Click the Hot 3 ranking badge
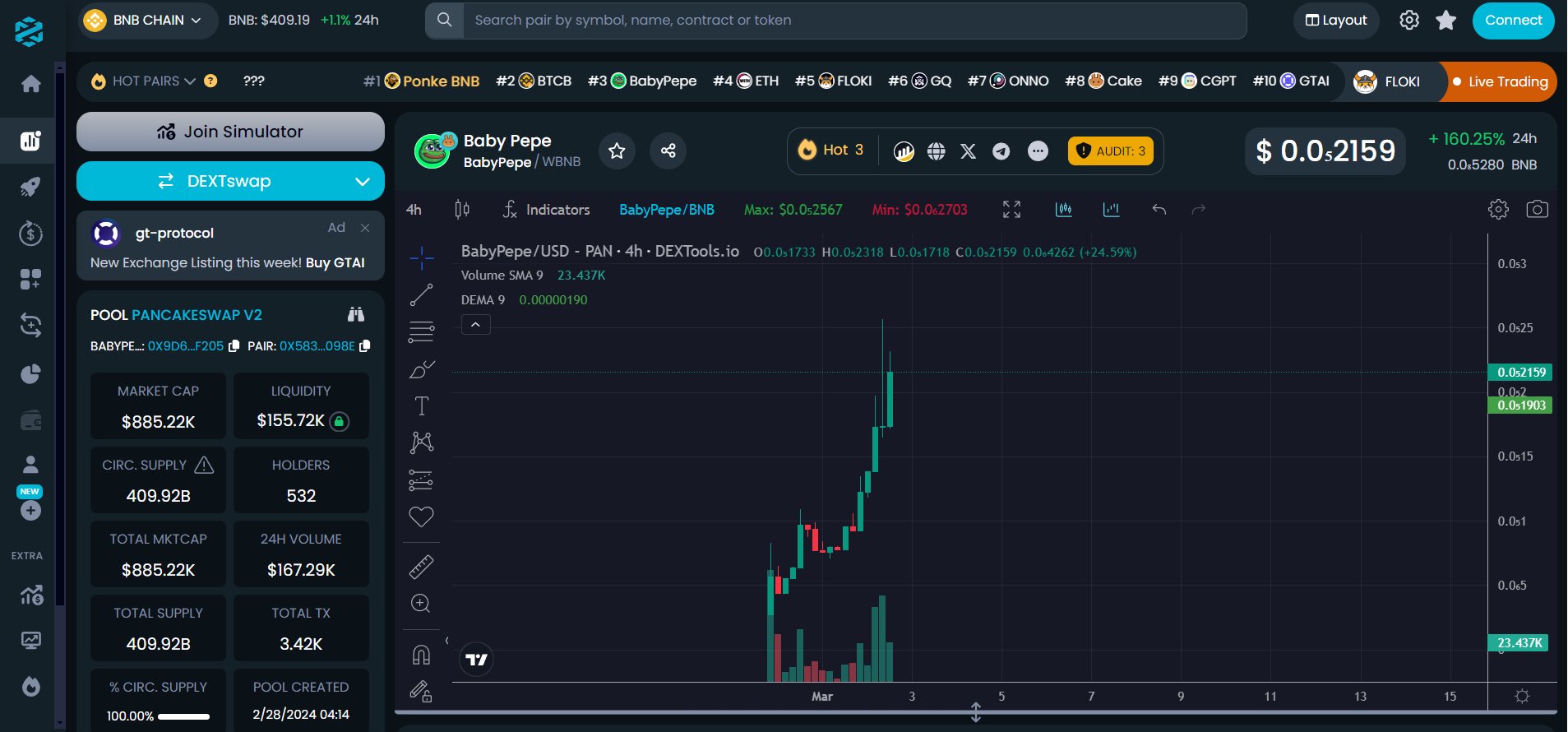The width and height of the screenshot is (1568, 732). (x=831, y=150)
